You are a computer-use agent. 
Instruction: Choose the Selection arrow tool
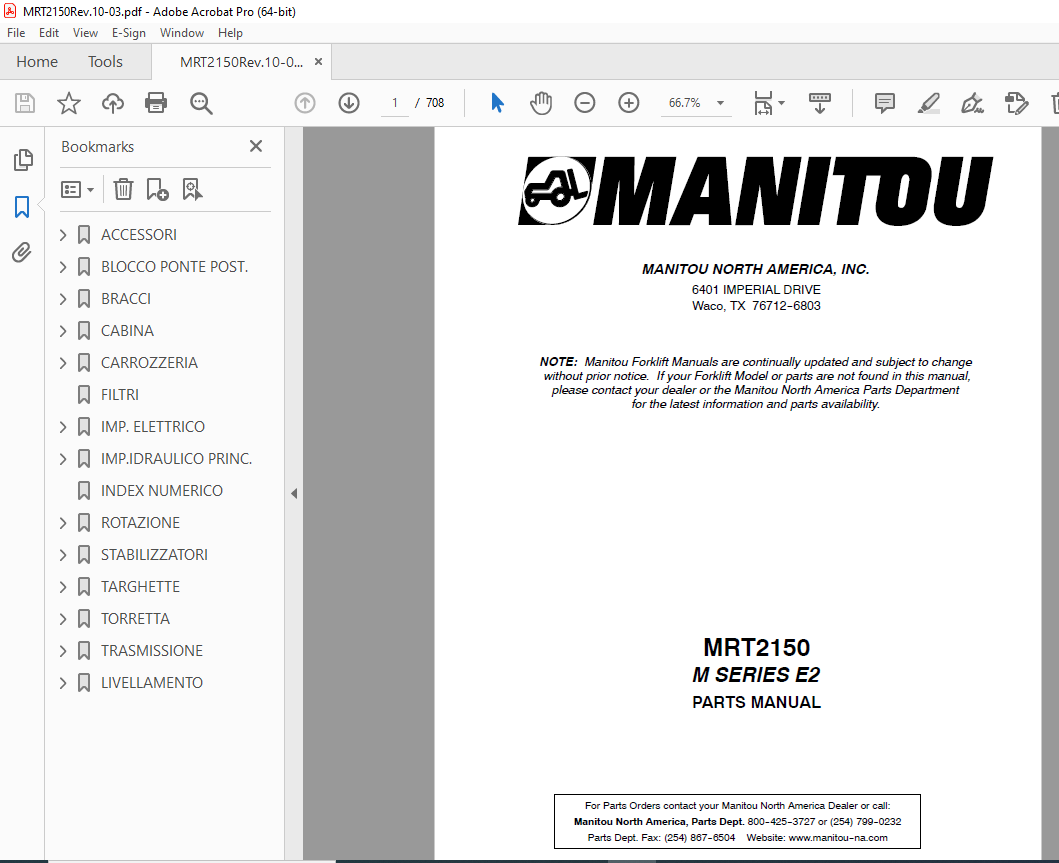(497, 103)
